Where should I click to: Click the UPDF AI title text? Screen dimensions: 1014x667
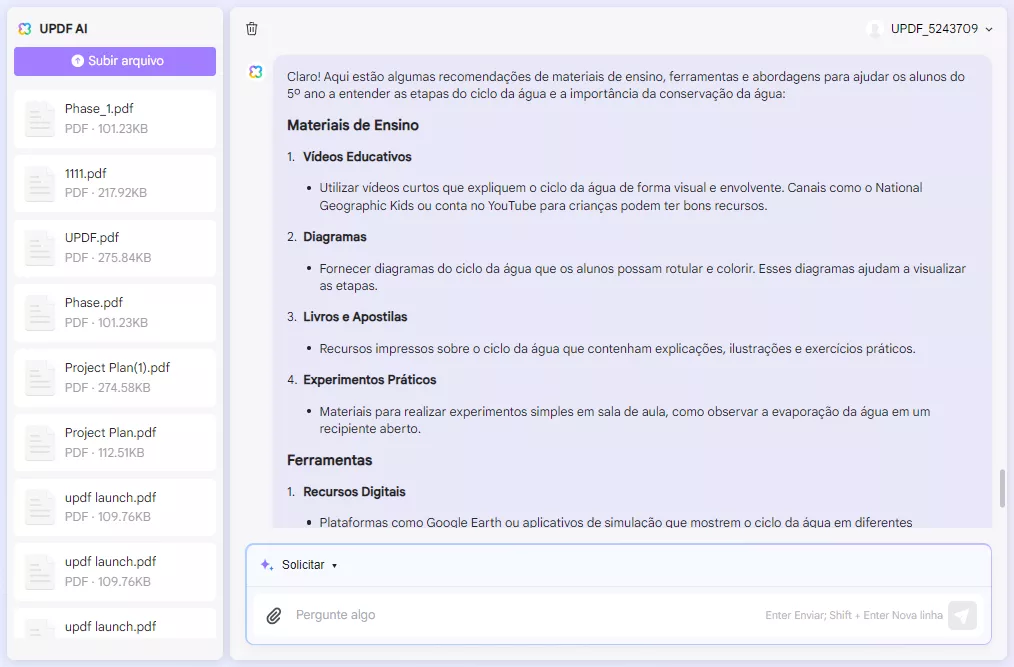point(63,28)
